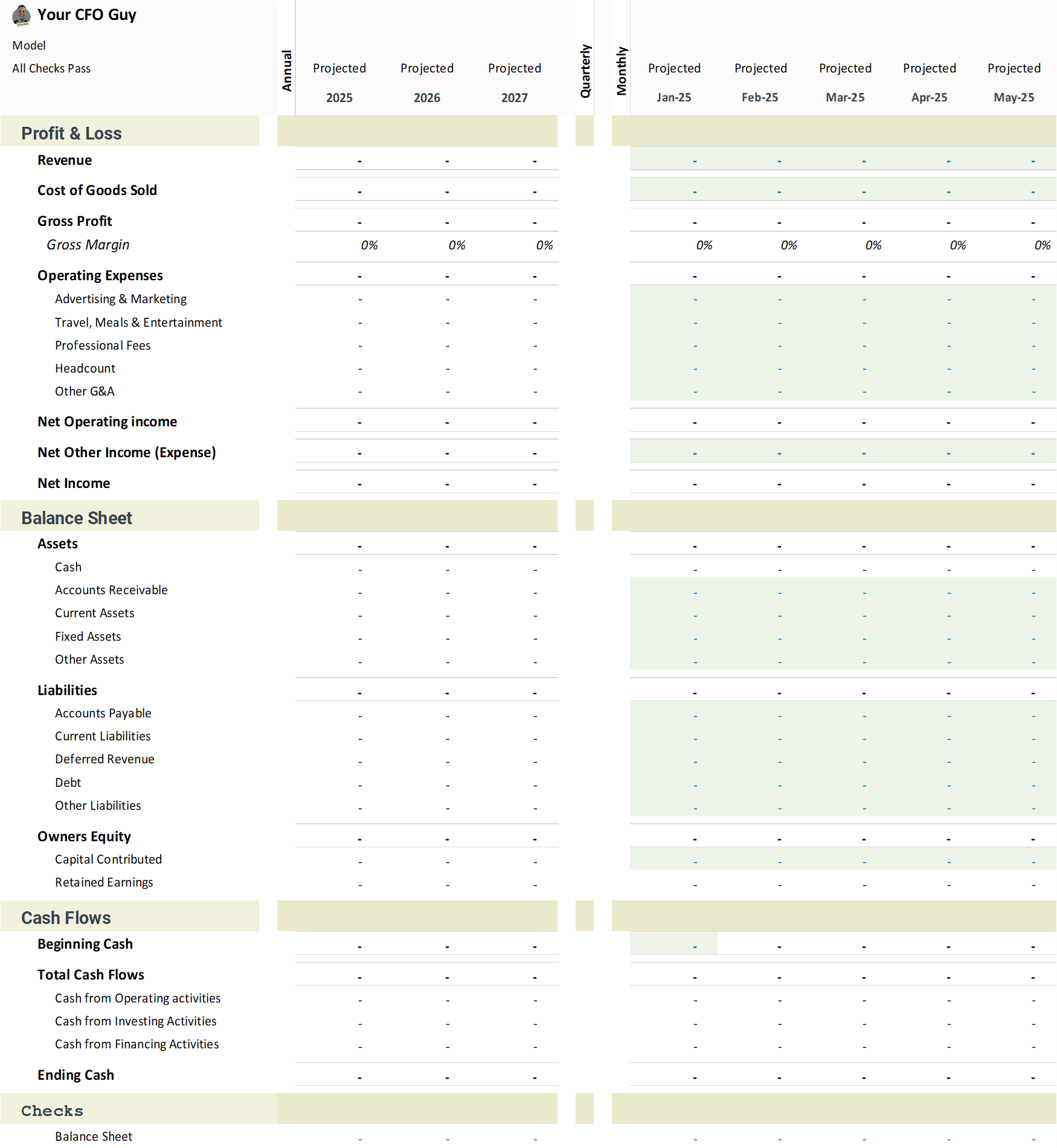1057x1148 pixels.
Task: Click Accounts Receivable input for Jan-25
Action: pyautogui.click(x=673, y=590)
